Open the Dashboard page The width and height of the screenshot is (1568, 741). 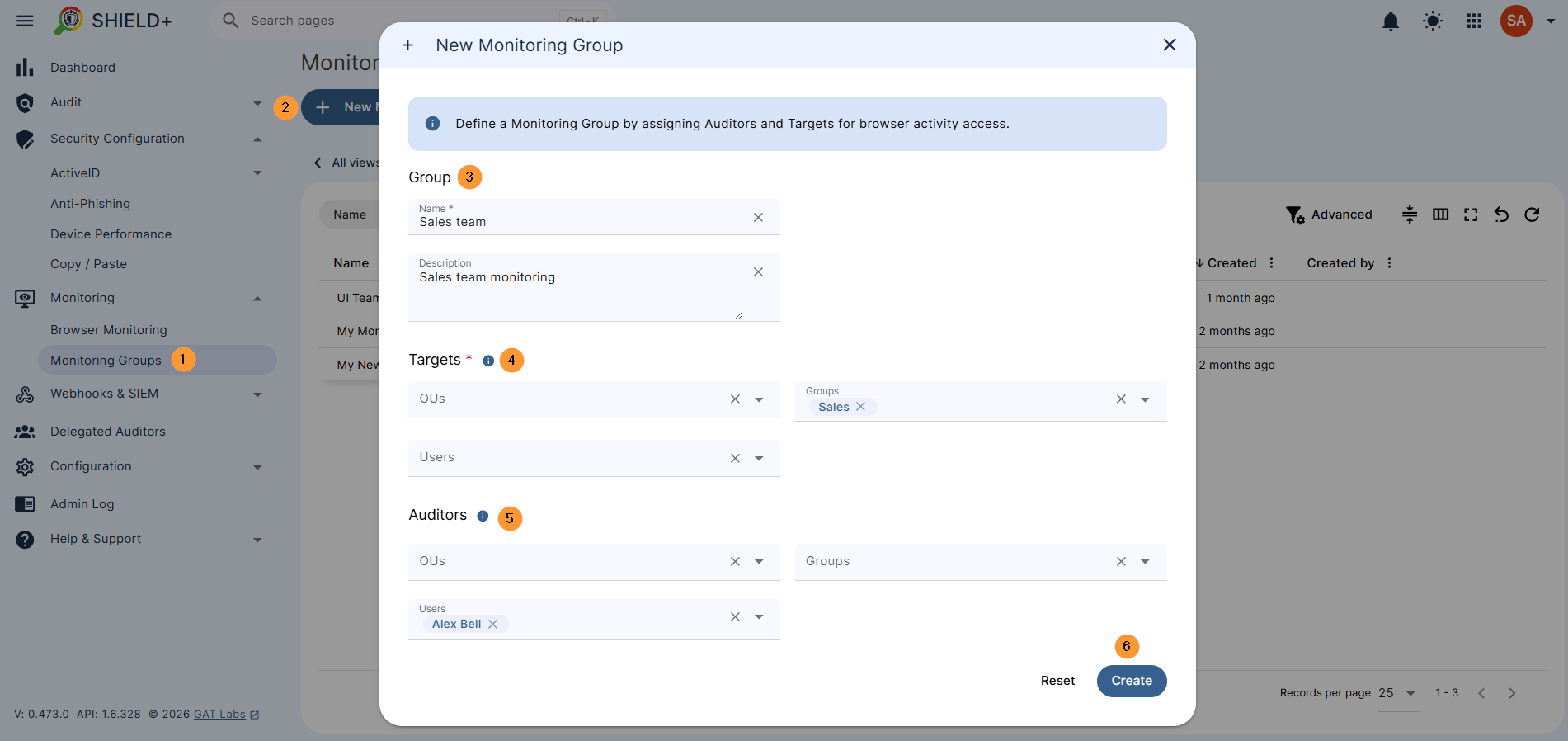point(82,68)
